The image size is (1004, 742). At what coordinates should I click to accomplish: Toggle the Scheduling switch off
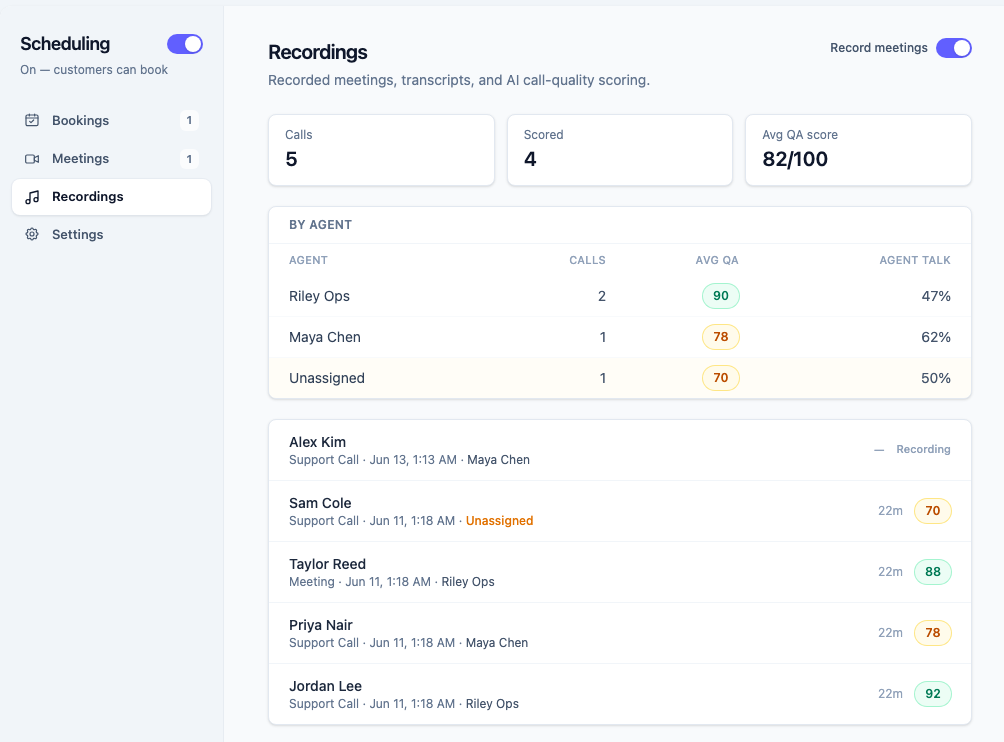[x=185, y=44]
